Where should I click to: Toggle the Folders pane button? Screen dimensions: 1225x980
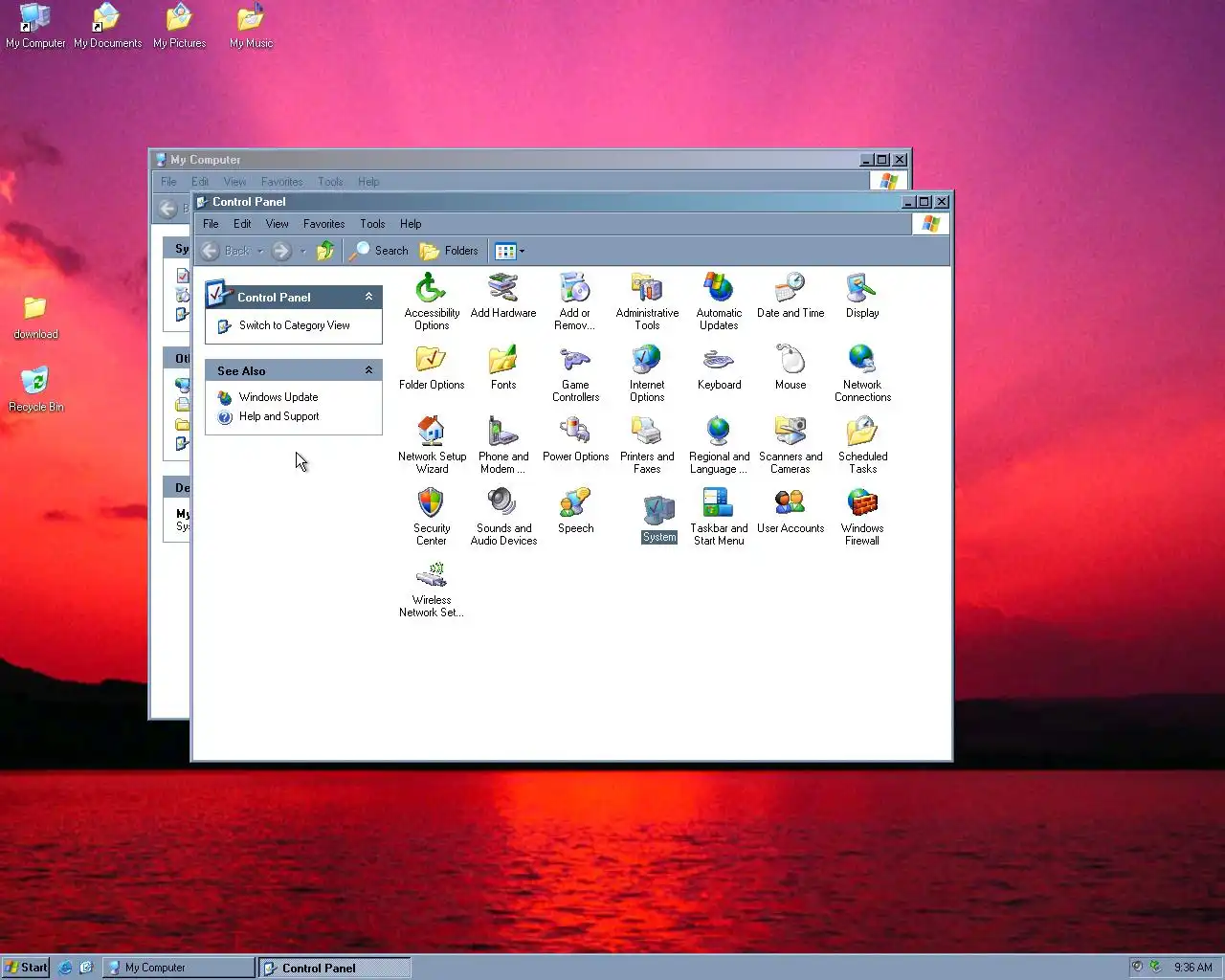449,251
